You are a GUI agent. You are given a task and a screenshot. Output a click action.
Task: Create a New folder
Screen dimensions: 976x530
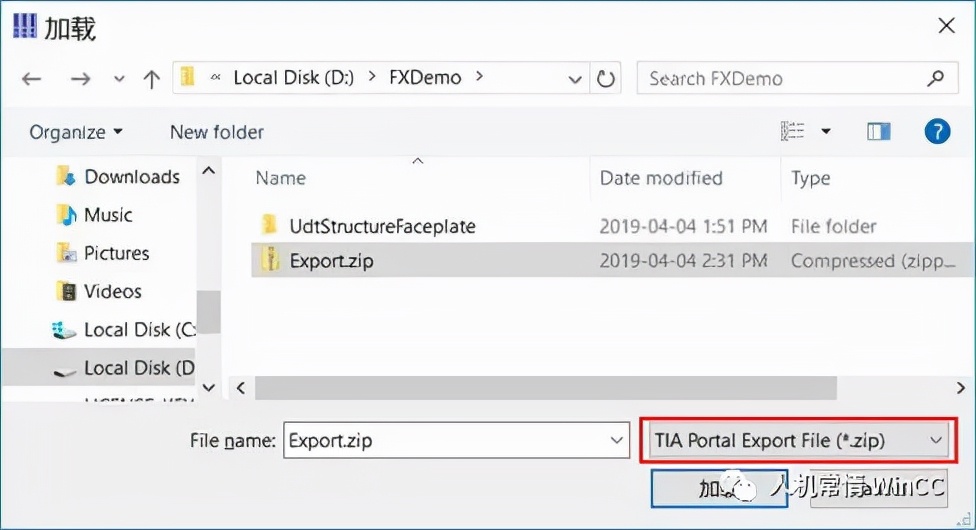pyautogui.click(x=217, y=132)
